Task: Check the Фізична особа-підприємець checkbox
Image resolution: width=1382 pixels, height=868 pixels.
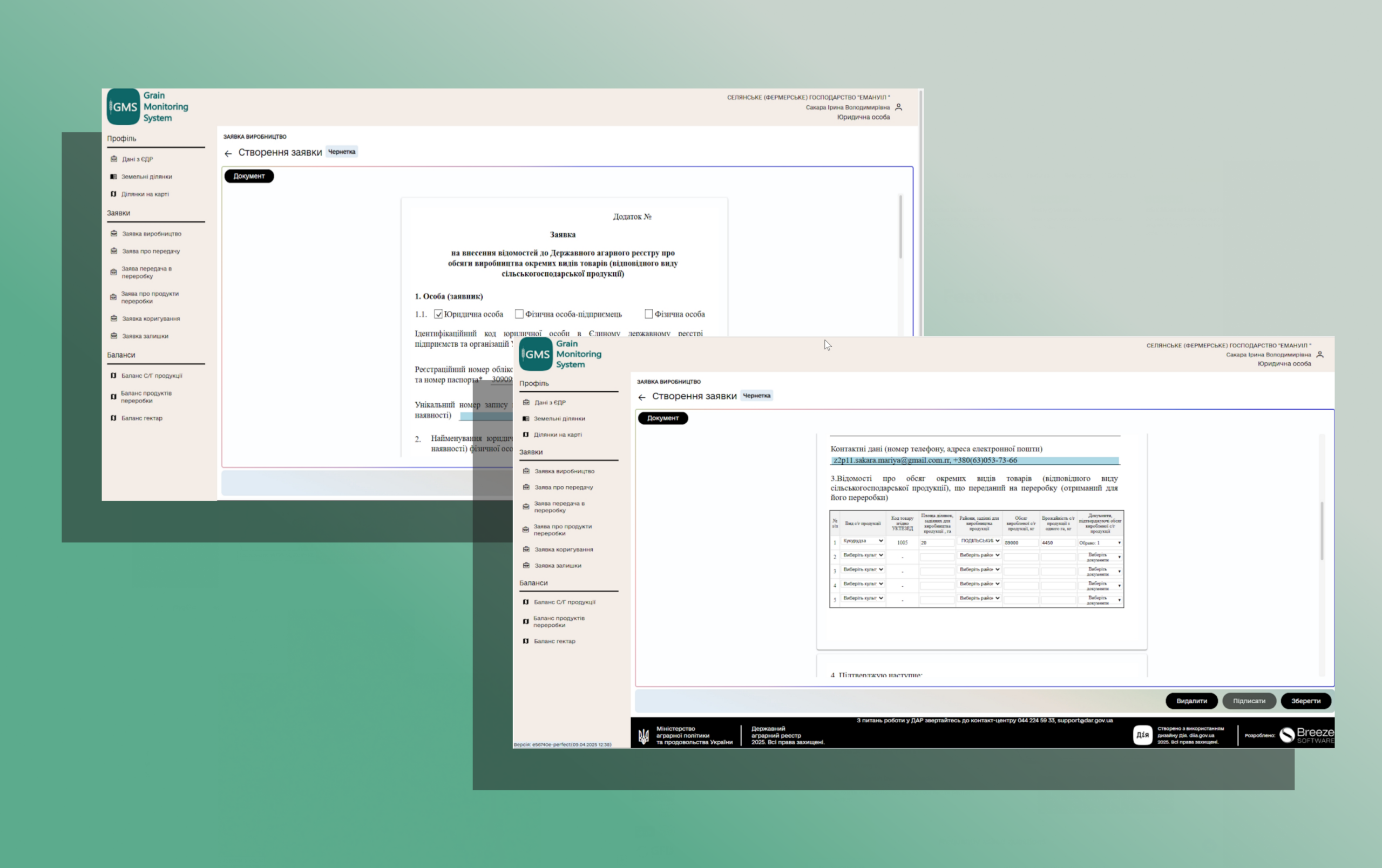Action: (x=519, y=314)
